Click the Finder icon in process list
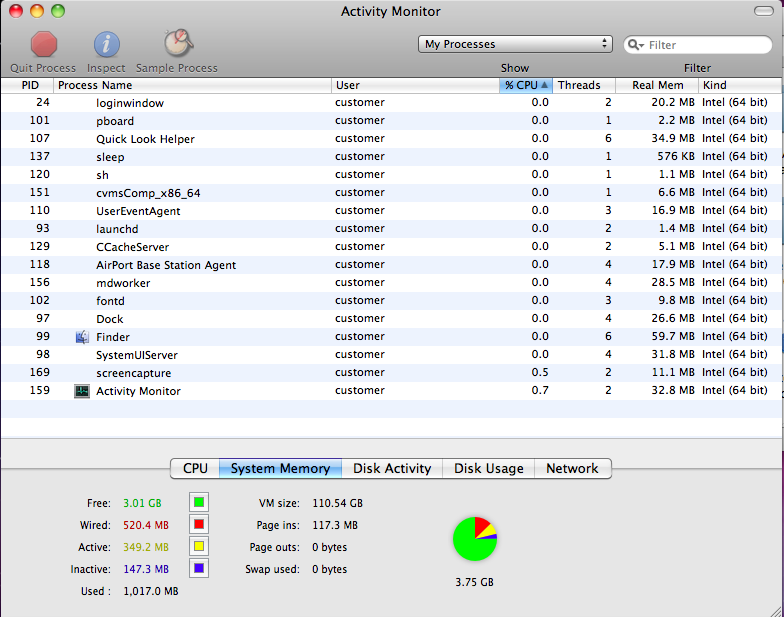This screenshot has width=784, height=617. [82, 337]
